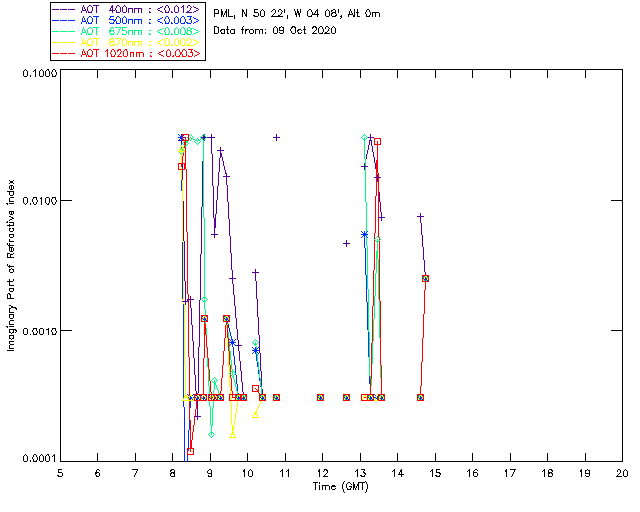Click the x-axis tick label 16
Viewport: 640px width, 512px height.
click(x=473, y=473)
